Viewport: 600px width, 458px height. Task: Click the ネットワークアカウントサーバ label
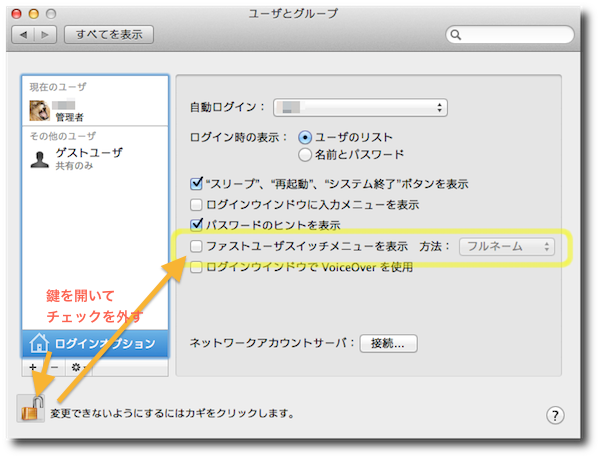tap(272, 342)
